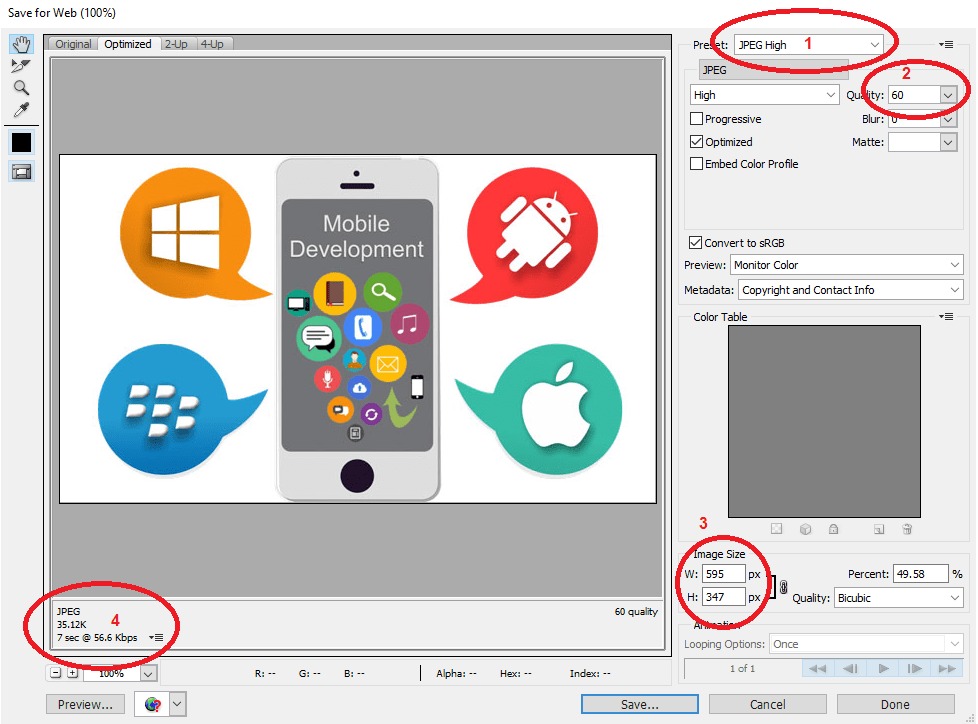Screen dimensions: 978x724
Task: Toggle slices visibility icon
Action: tap(21, 172)
